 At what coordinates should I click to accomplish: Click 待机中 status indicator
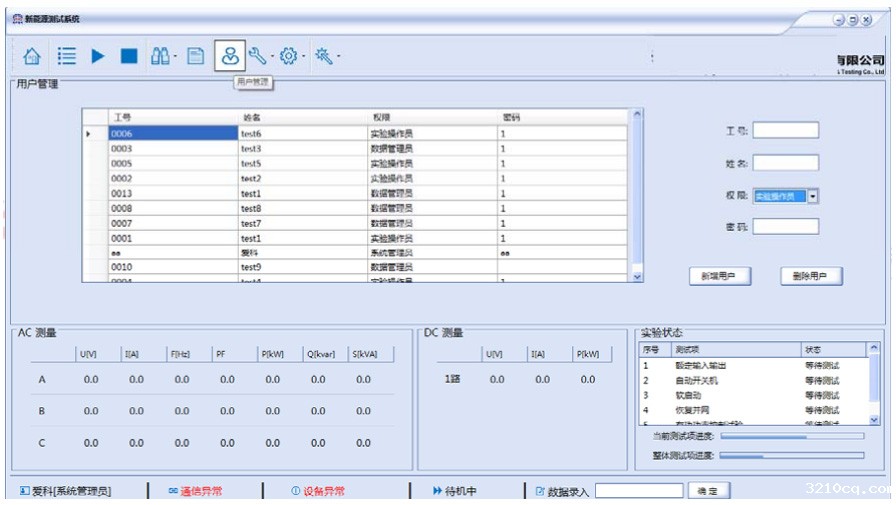(x=455, y=491)
